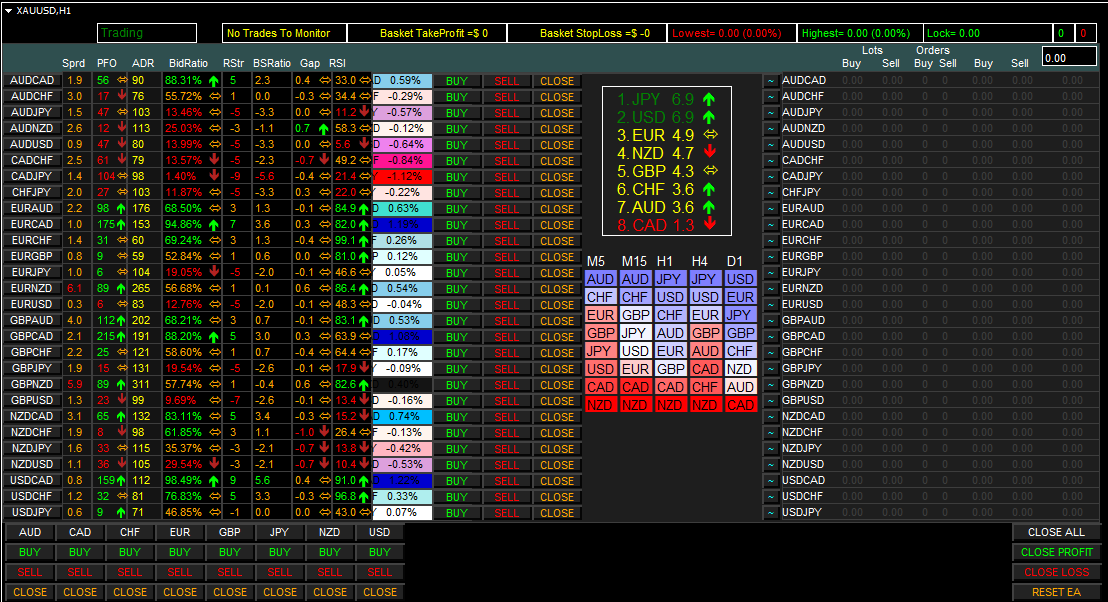Click the USDCAD RSI up arrow

click(364, 480)
